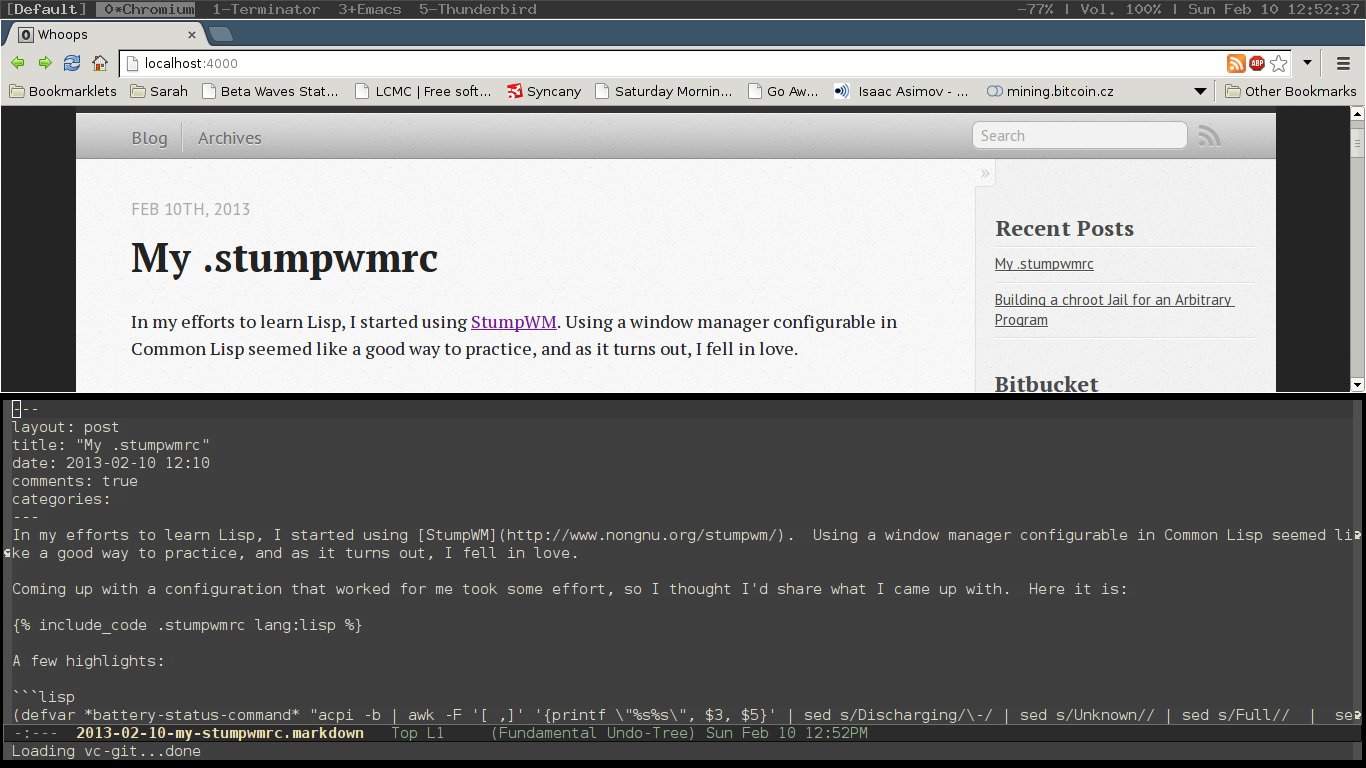1366x768 pixels.
Task: Switch to the 1-Terminator window
Action: click(266, 9)
